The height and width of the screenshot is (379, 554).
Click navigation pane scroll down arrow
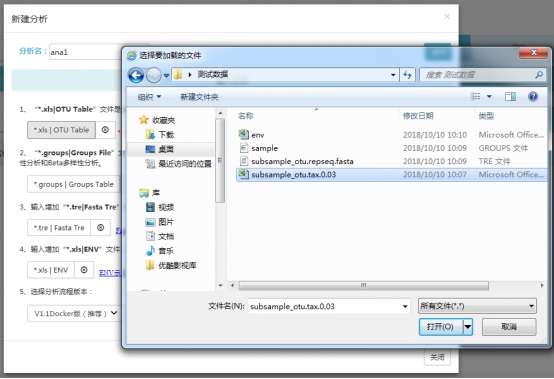[x=220, y=285]
